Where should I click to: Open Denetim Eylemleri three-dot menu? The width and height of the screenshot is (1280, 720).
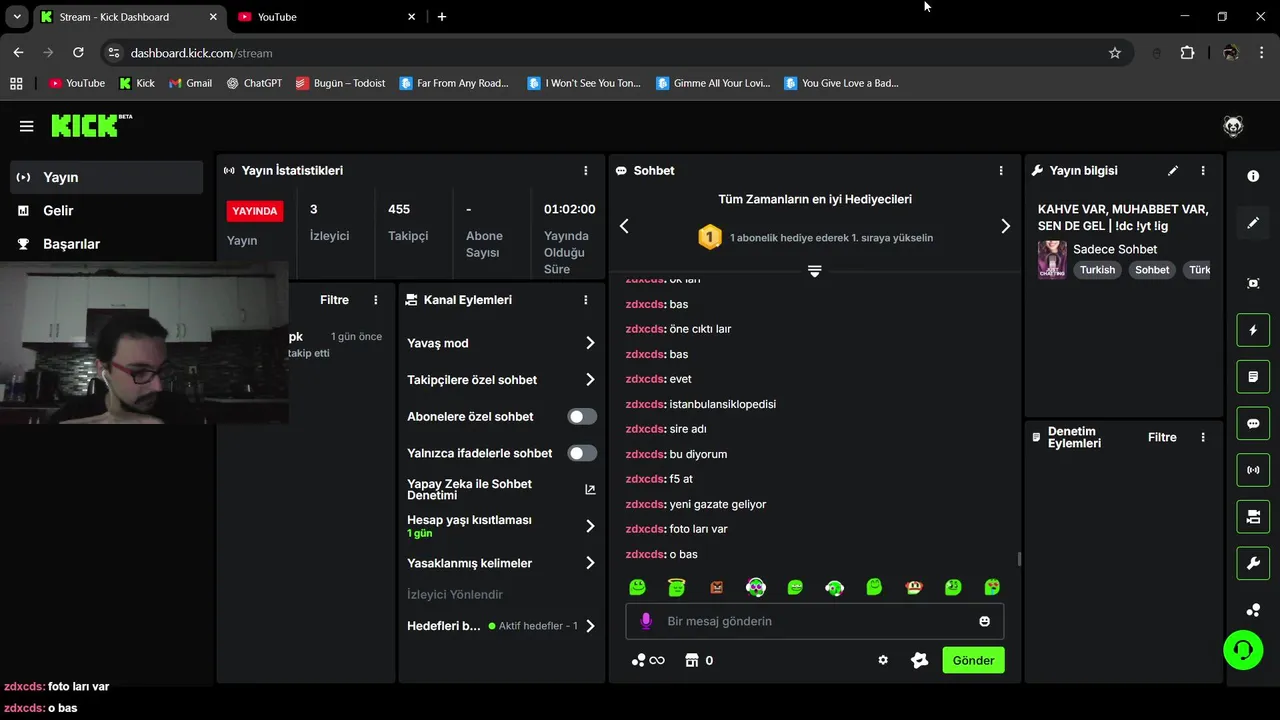(1203, 437)
